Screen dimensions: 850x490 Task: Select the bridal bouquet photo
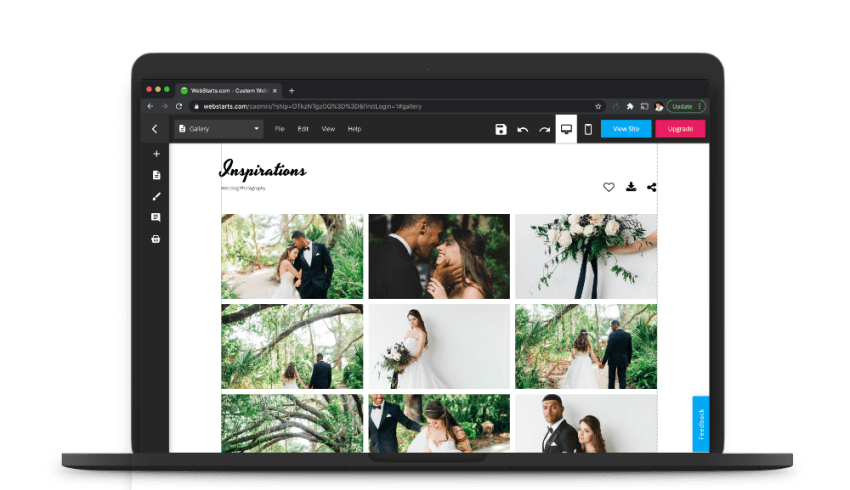(586, 256)
